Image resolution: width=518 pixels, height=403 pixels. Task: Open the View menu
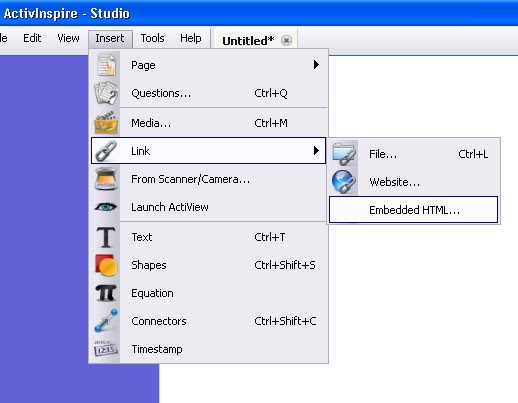point(68,38)
